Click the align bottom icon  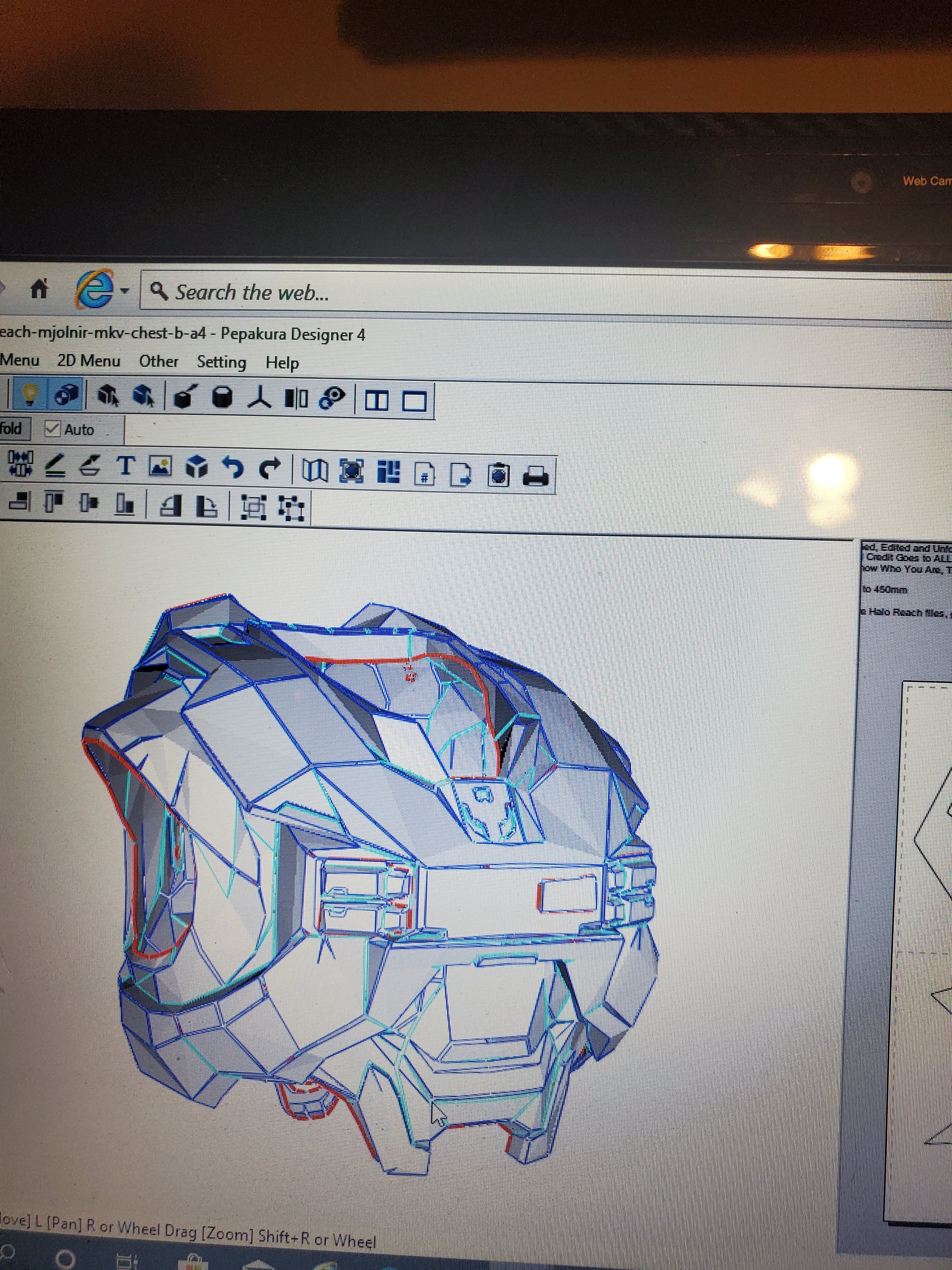125,504
